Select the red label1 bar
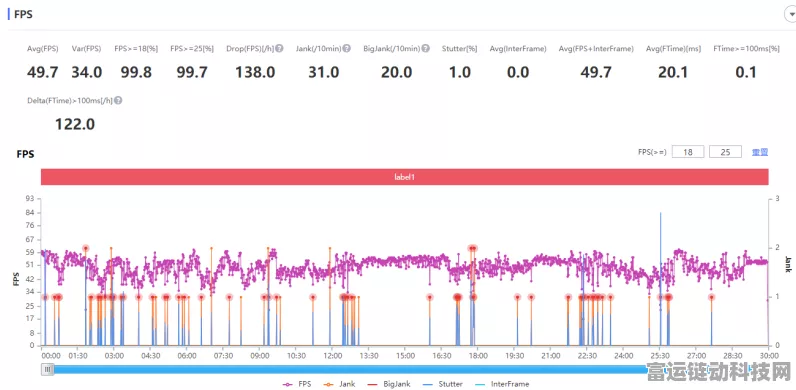The image size is (796, 390). coord(405,177)
